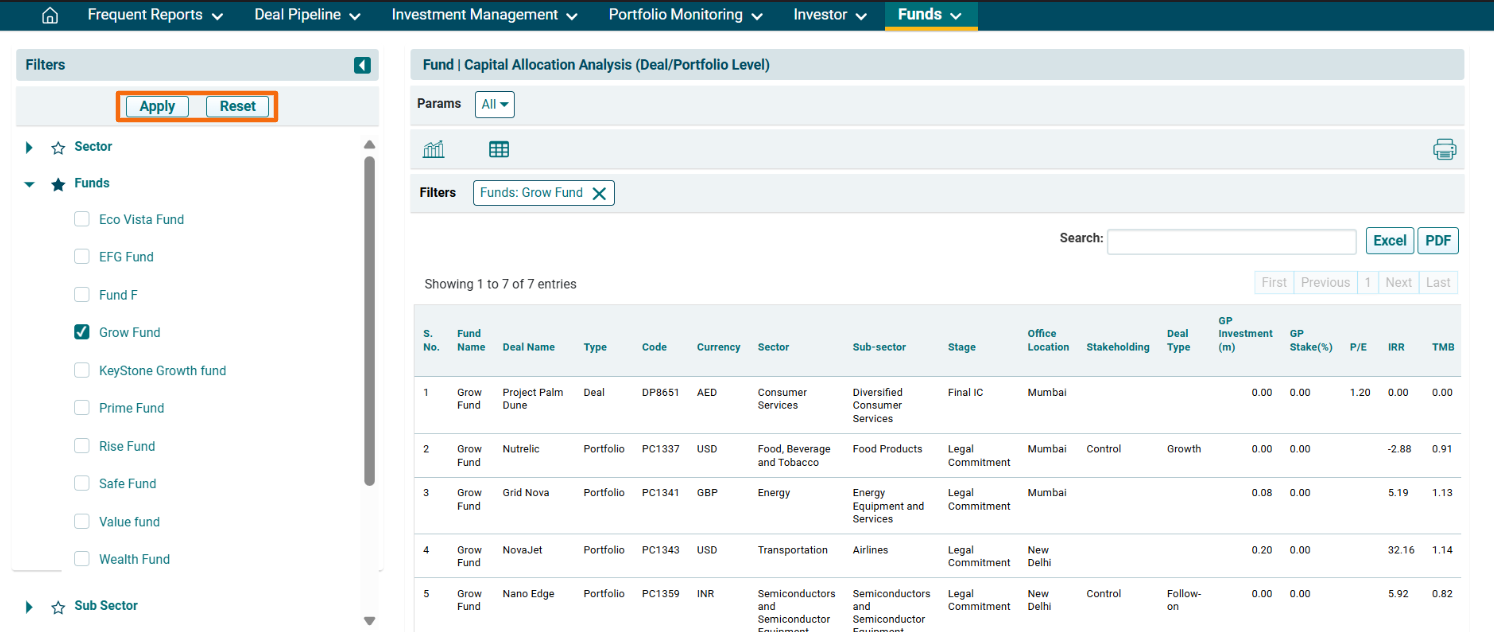Collapse the Filters panel using arrow icon

coord(362,65)
